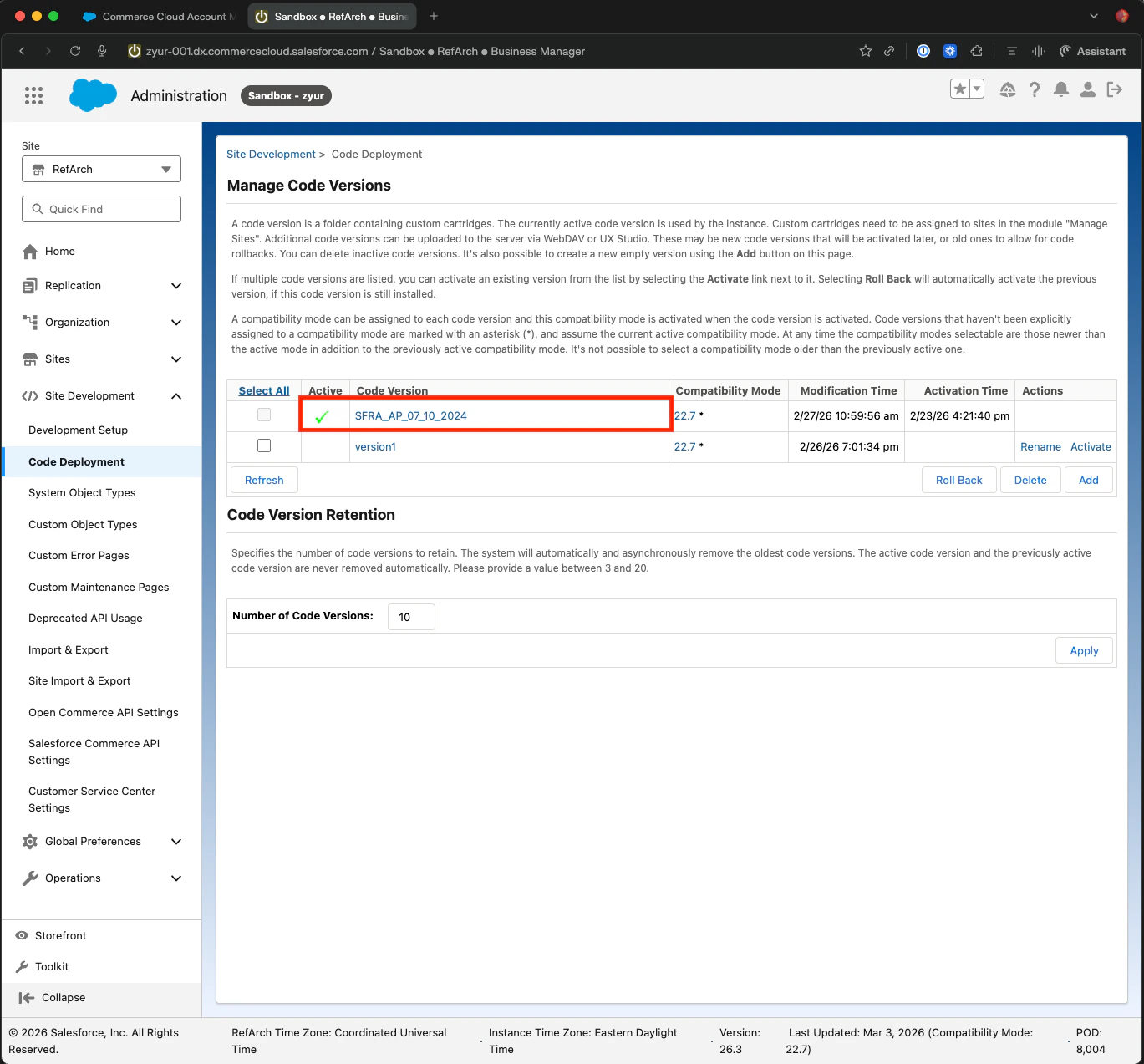
Task: Open the SFRA_AP_07_10_2024 code version link
Action: click(411, 415)
